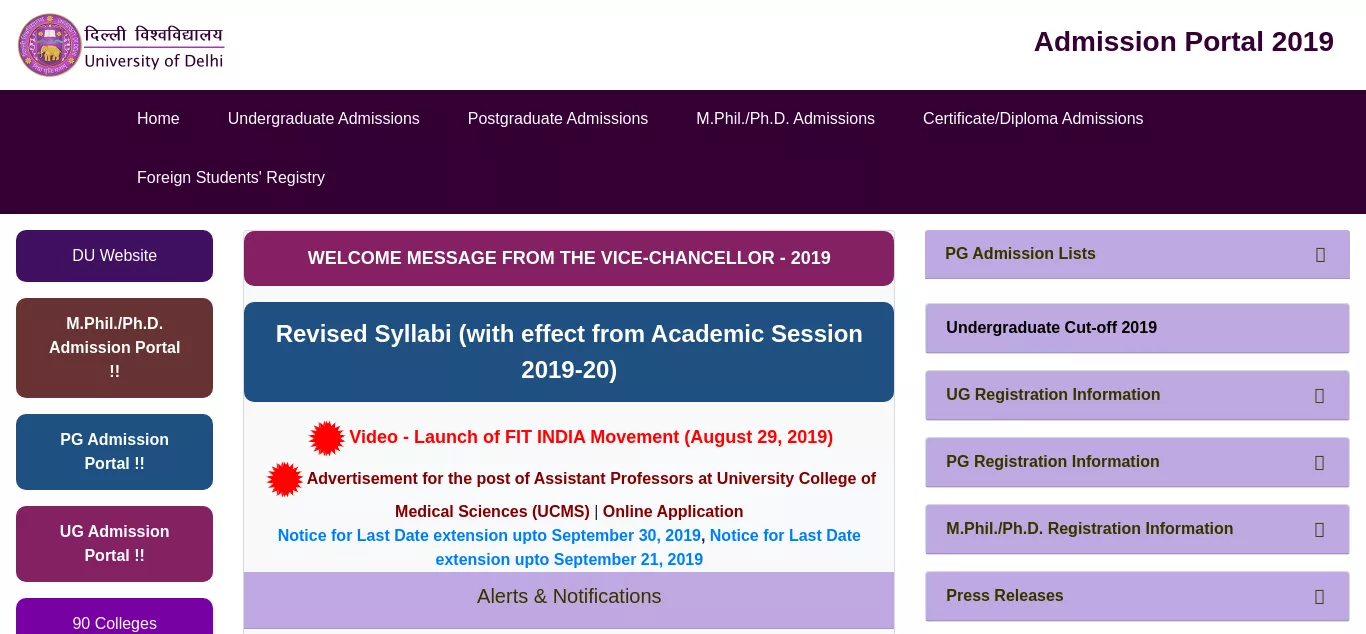
Task: Open Undergraduate Admissions menu item
Action: point(324,119)
